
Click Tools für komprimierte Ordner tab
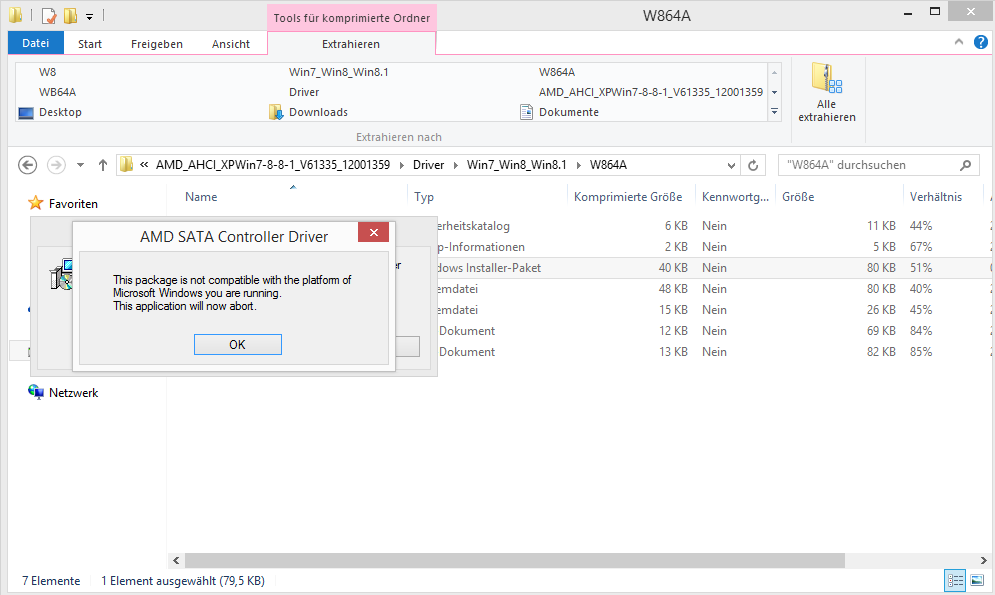point(352,18)
